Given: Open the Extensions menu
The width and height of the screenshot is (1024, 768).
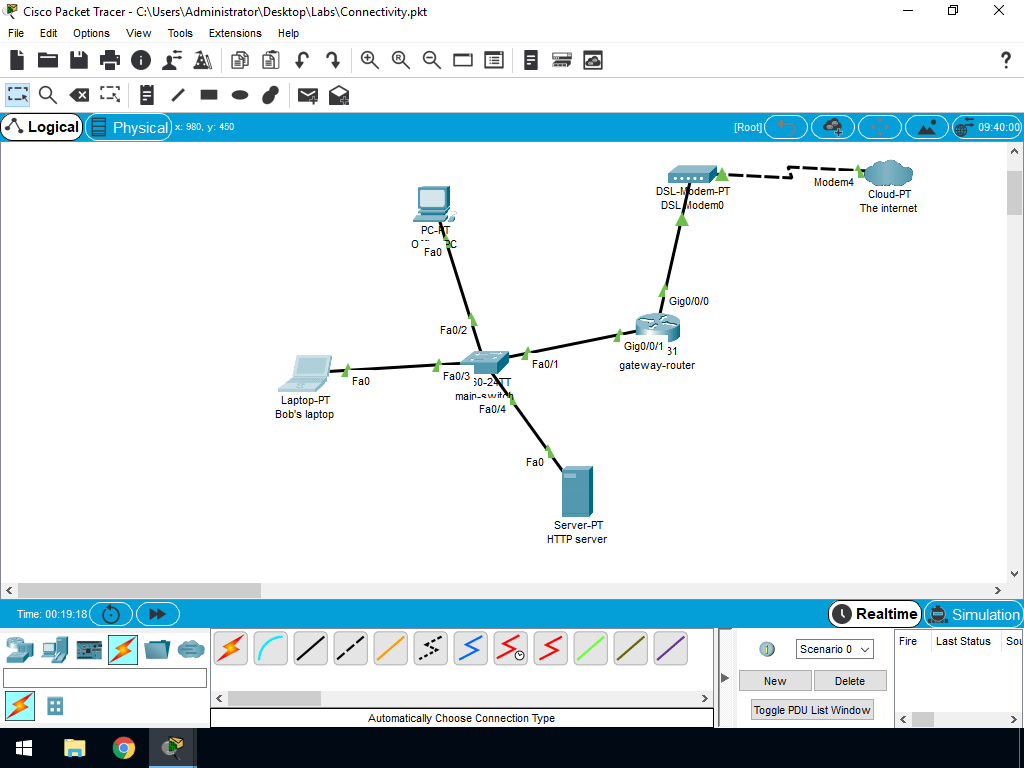Looking at the screenshot, I should click(x=234, y=33).
